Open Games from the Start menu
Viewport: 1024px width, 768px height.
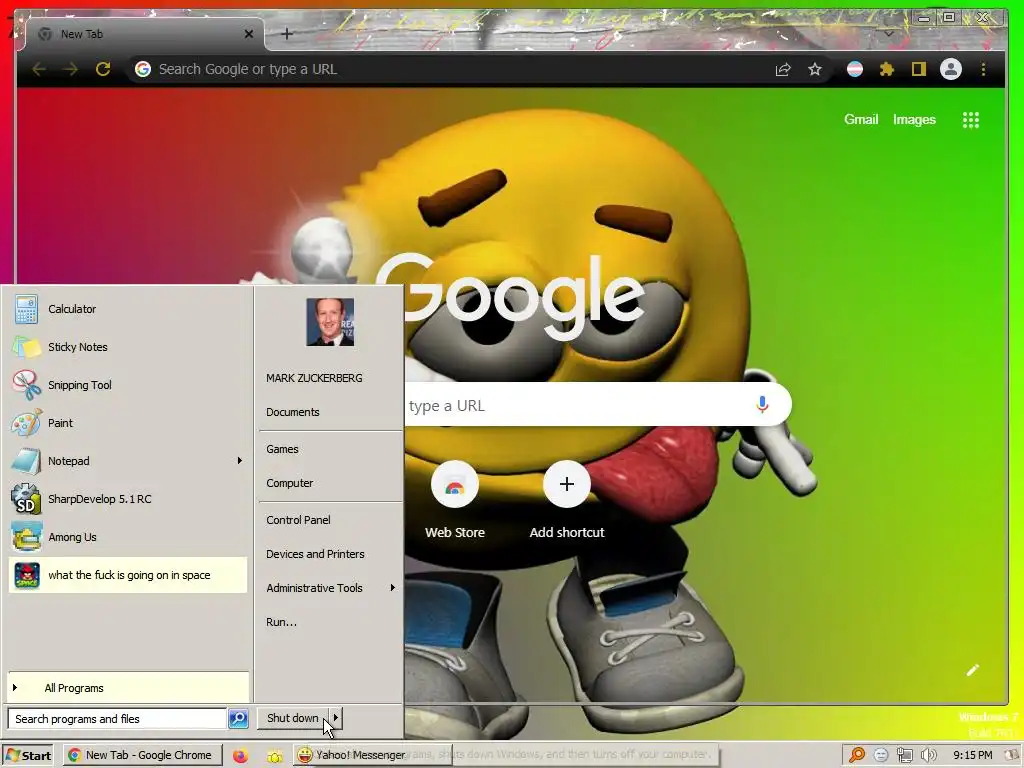coord(282,449)
